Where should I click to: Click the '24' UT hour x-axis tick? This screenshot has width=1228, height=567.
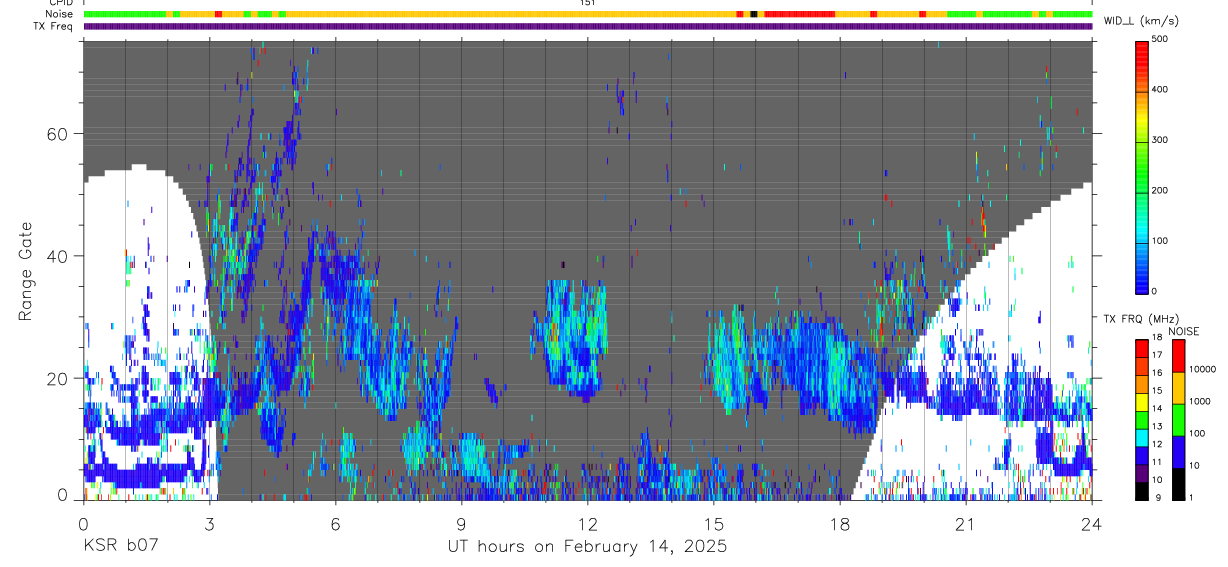point(1091,522)
